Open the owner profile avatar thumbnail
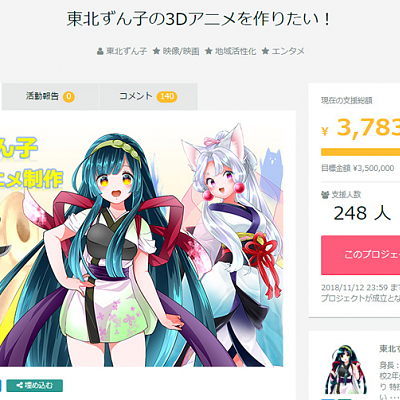The width and height of the screenshot is (400, 400). tap(346, 370)
